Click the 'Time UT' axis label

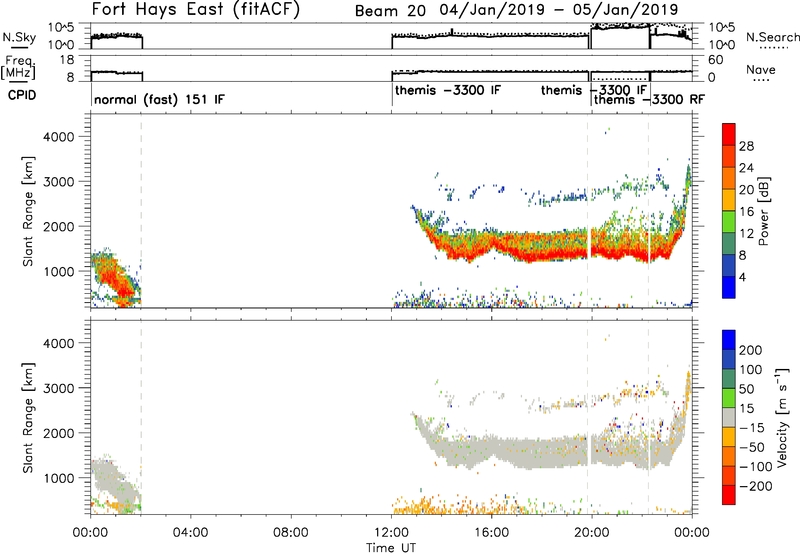[x=391, y=548]
